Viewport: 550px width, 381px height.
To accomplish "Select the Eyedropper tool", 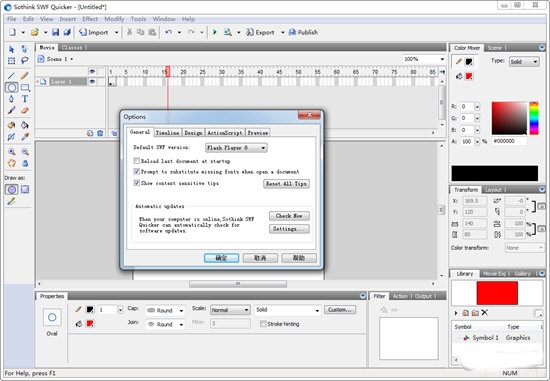I will point(25,137).
